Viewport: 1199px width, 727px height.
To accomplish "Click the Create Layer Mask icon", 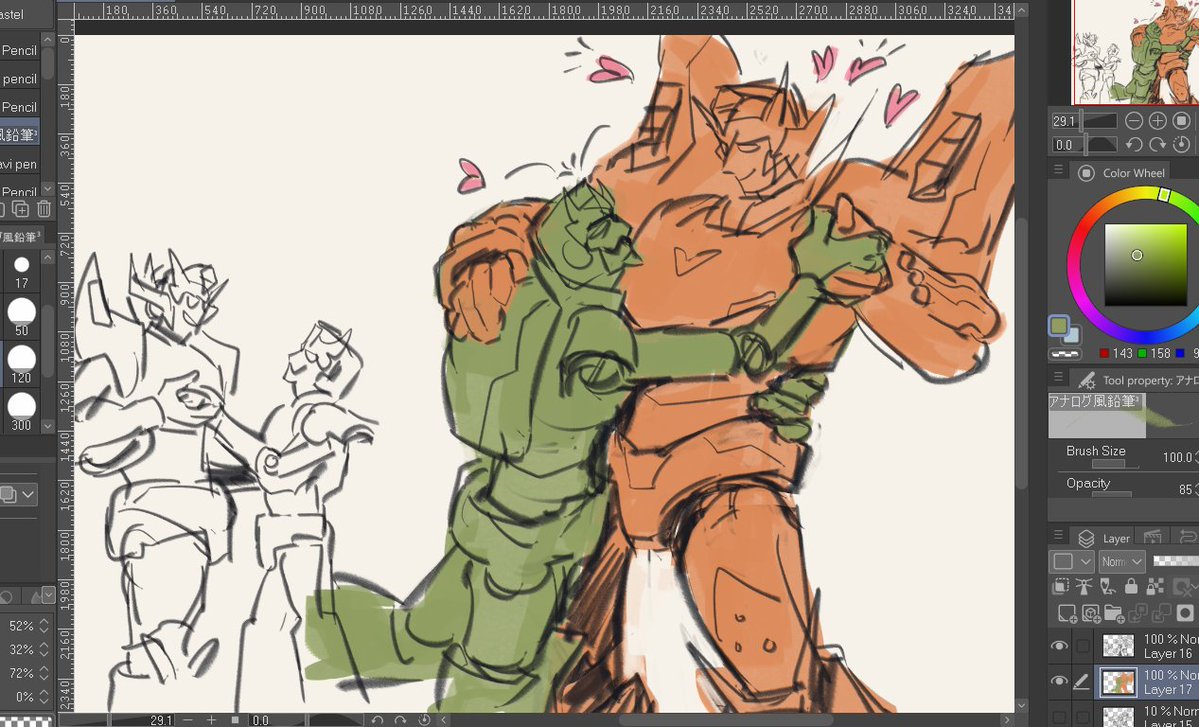I will pos(1185,613).
